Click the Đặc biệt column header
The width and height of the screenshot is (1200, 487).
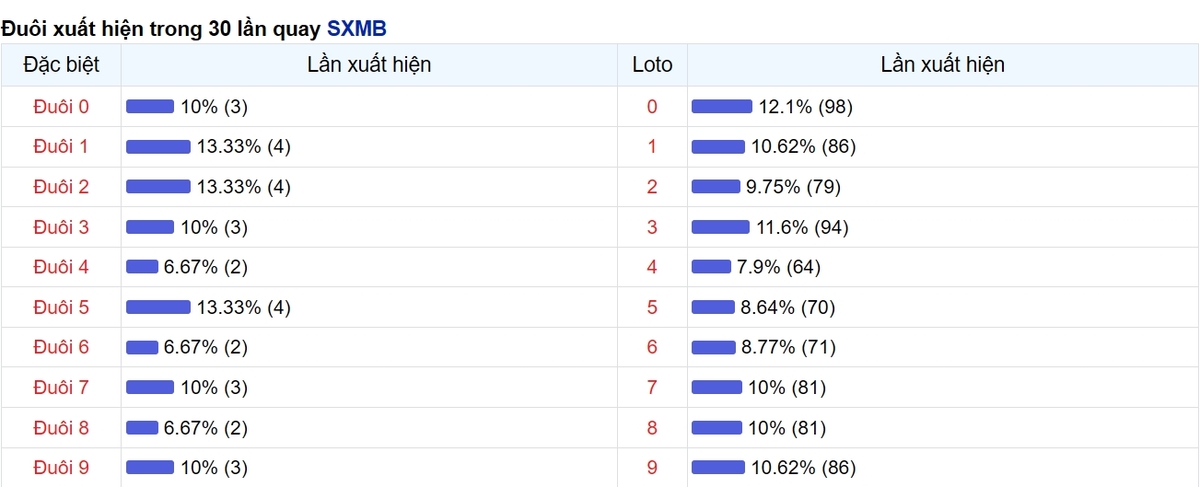click(x=61, y=65)
